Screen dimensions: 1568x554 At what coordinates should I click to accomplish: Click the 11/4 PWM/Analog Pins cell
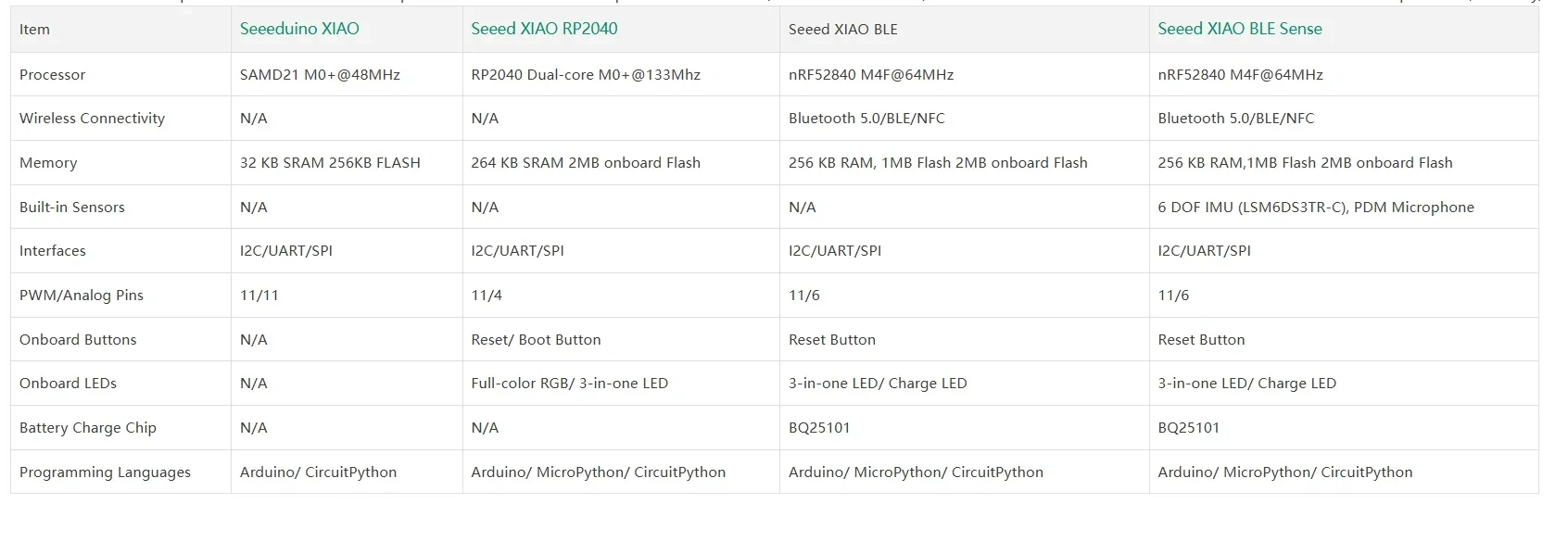pos(487,296)
